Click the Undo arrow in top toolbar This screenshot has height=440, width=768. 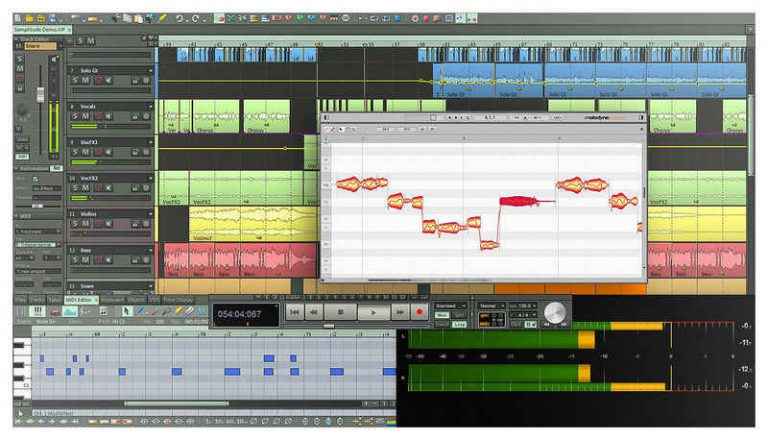tap(180, 18)
